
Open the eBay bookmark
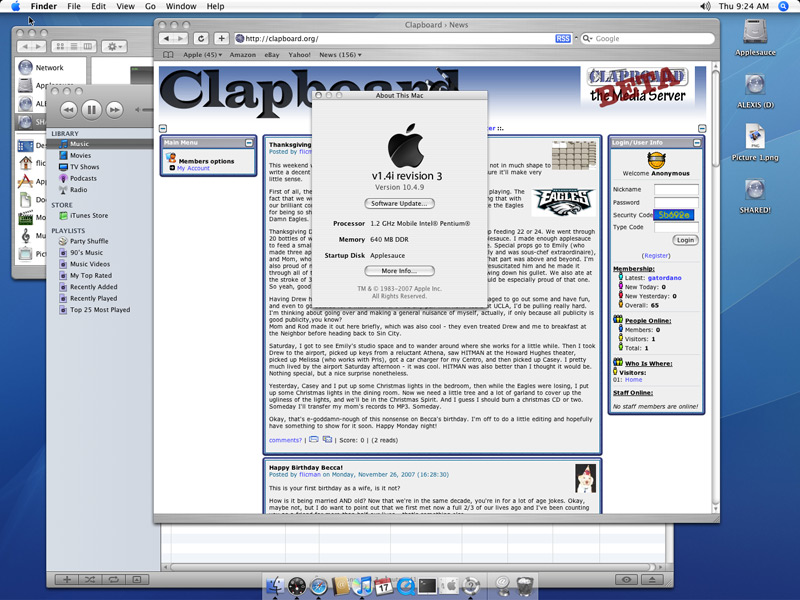pyautogui.click(x=272, y=55)
